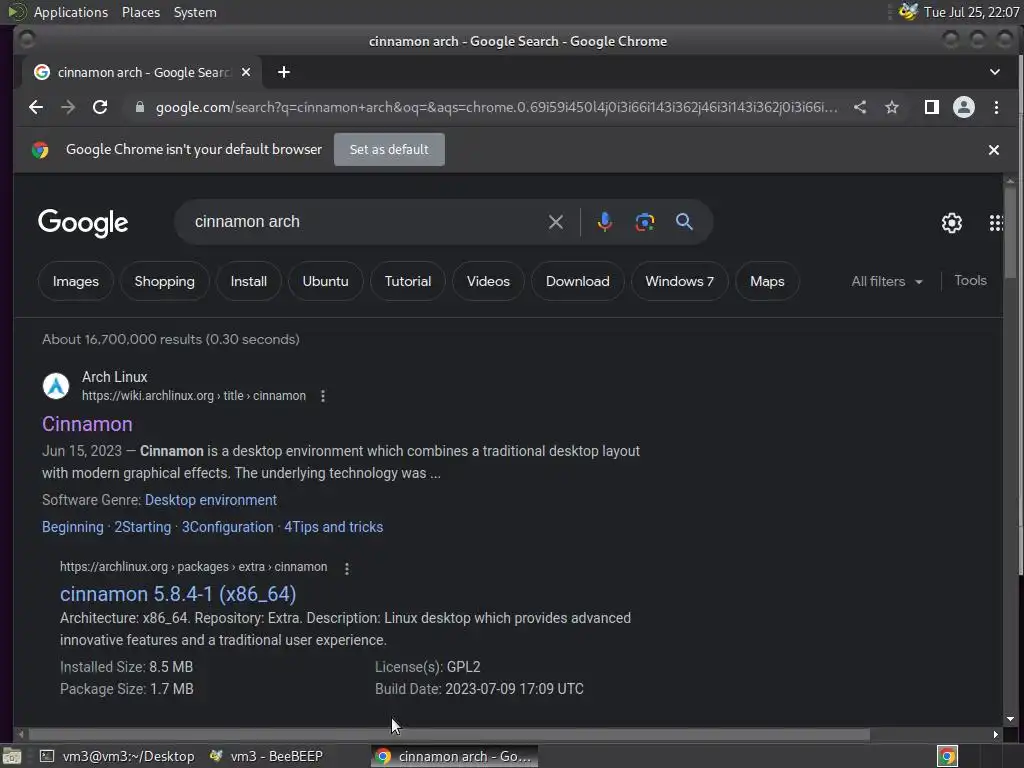
Task: Jump to 3Configuration section link
Action: (227, 527)
